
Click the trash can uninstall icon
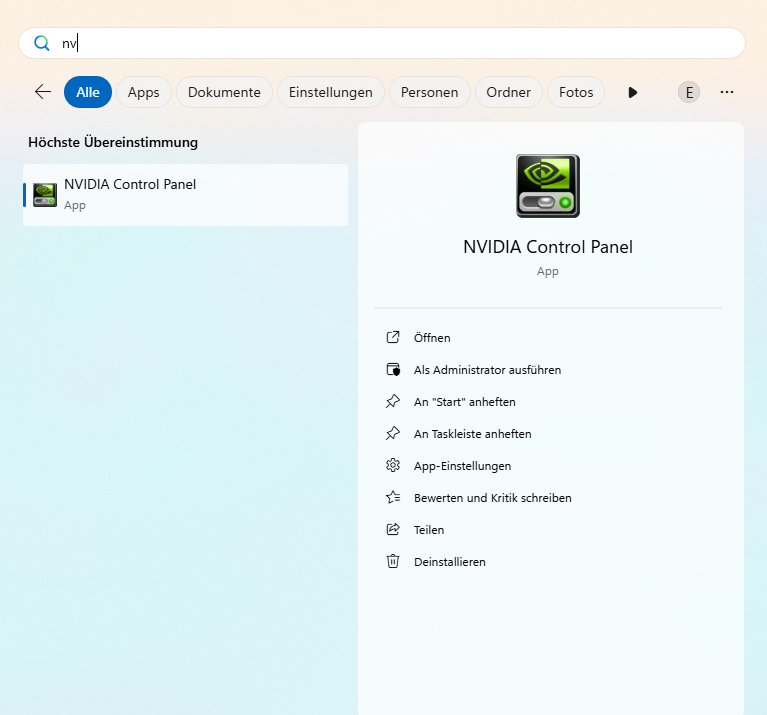click(x=393, y=561)
